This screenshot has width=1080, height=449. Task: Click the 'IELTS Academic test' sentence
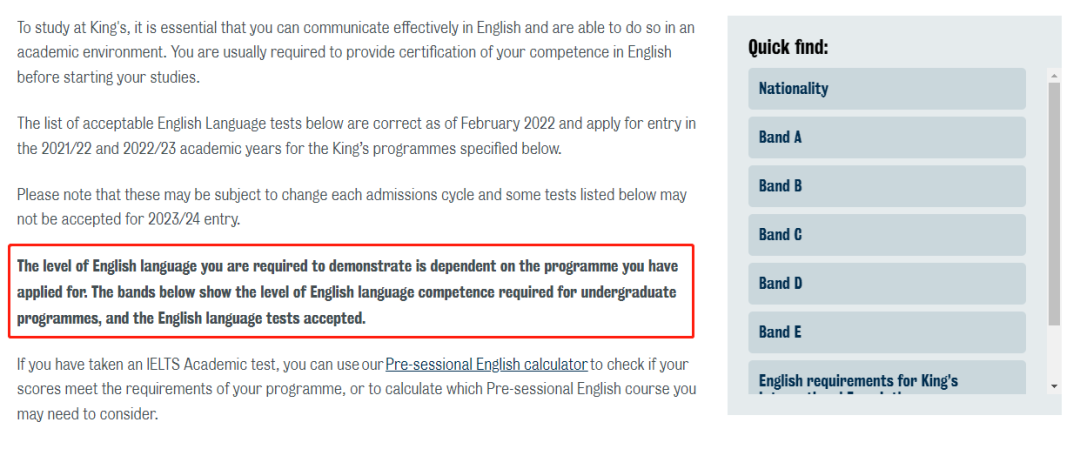click(x=356, y=389)
